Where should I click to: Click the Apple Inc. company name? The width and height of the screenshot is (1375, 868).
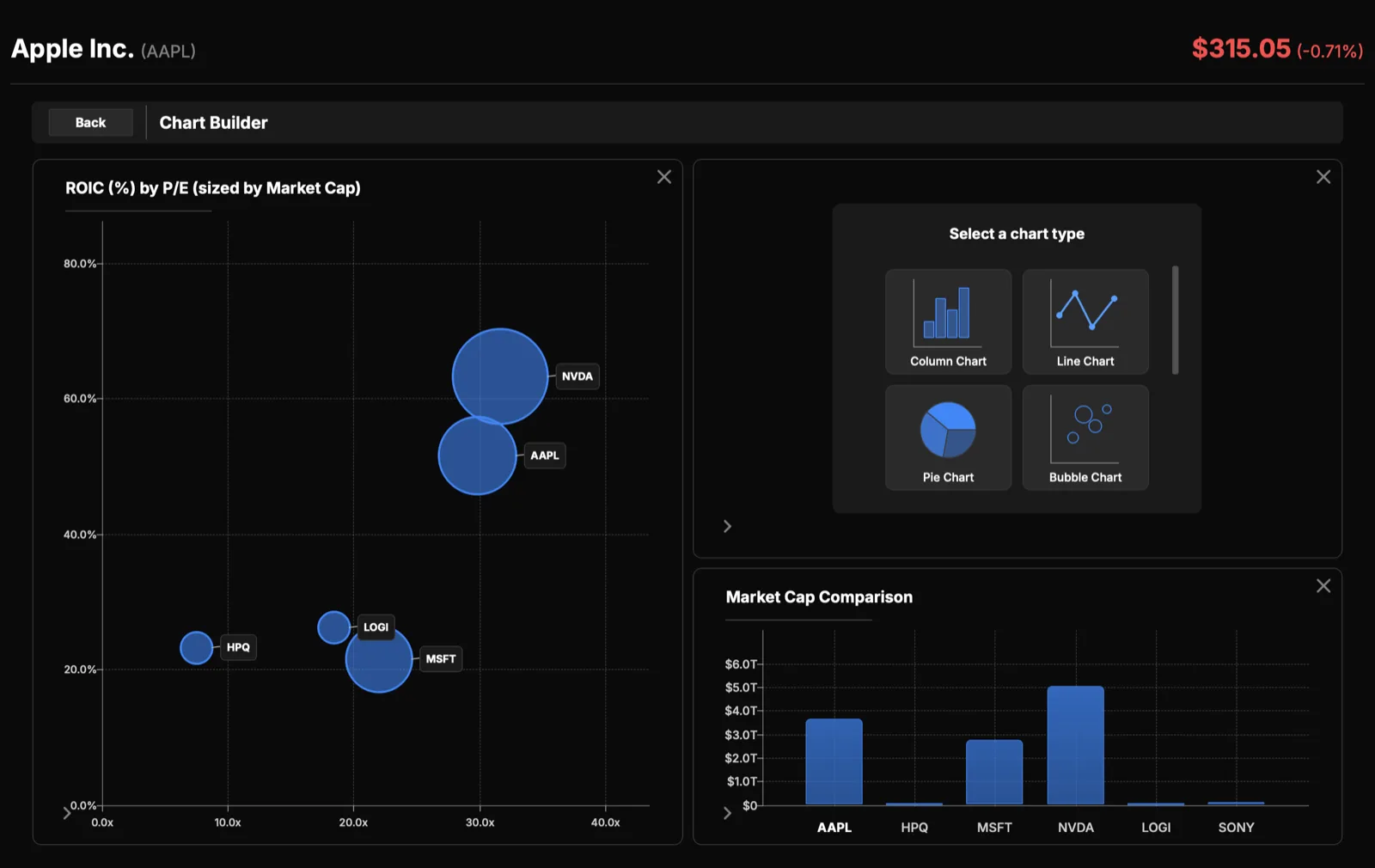[72, 49]
